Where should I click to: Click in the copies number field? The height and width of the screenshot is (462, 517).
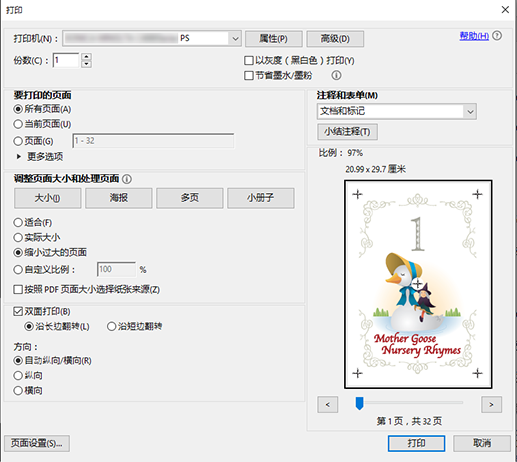[66, 61]
